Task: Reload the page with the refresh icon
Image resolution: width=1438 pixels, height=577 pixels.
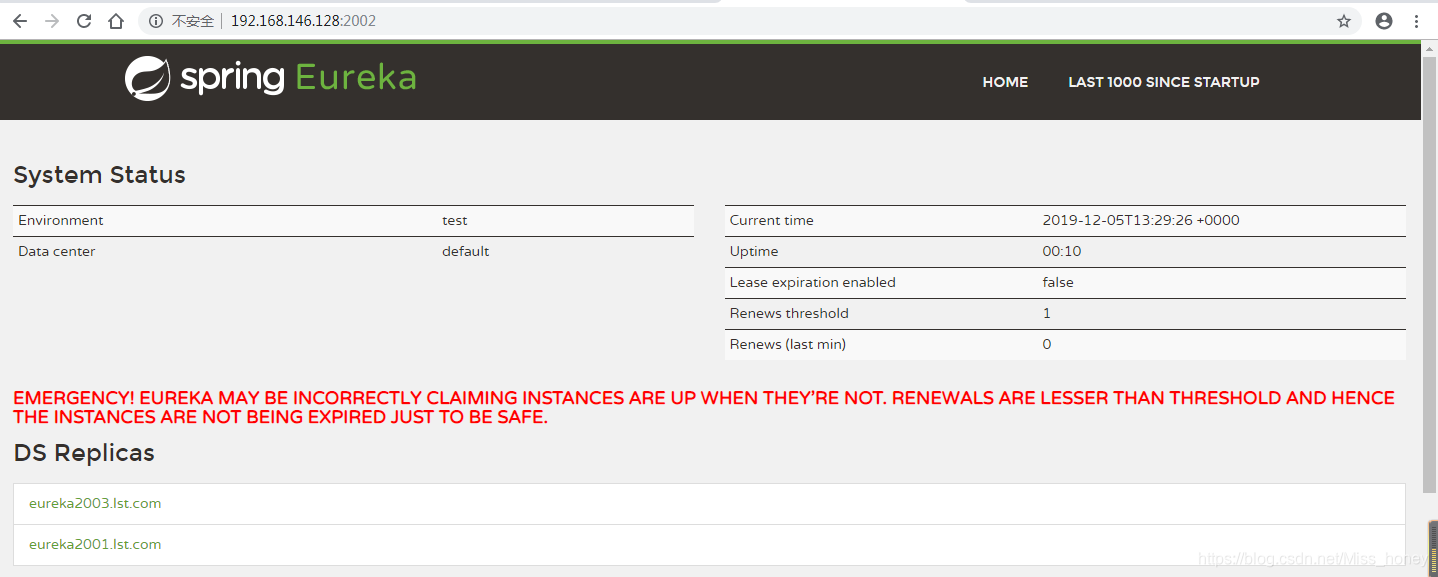Action: (x=84, y=21)
